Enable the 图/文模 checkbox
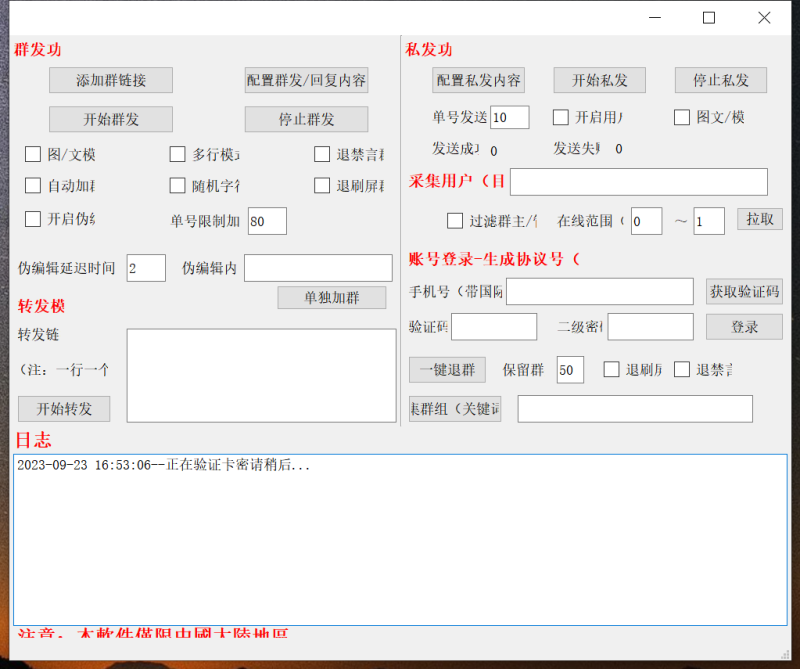Image resolution: width=800 pixels, height=669 pixels. coord(33,154)
